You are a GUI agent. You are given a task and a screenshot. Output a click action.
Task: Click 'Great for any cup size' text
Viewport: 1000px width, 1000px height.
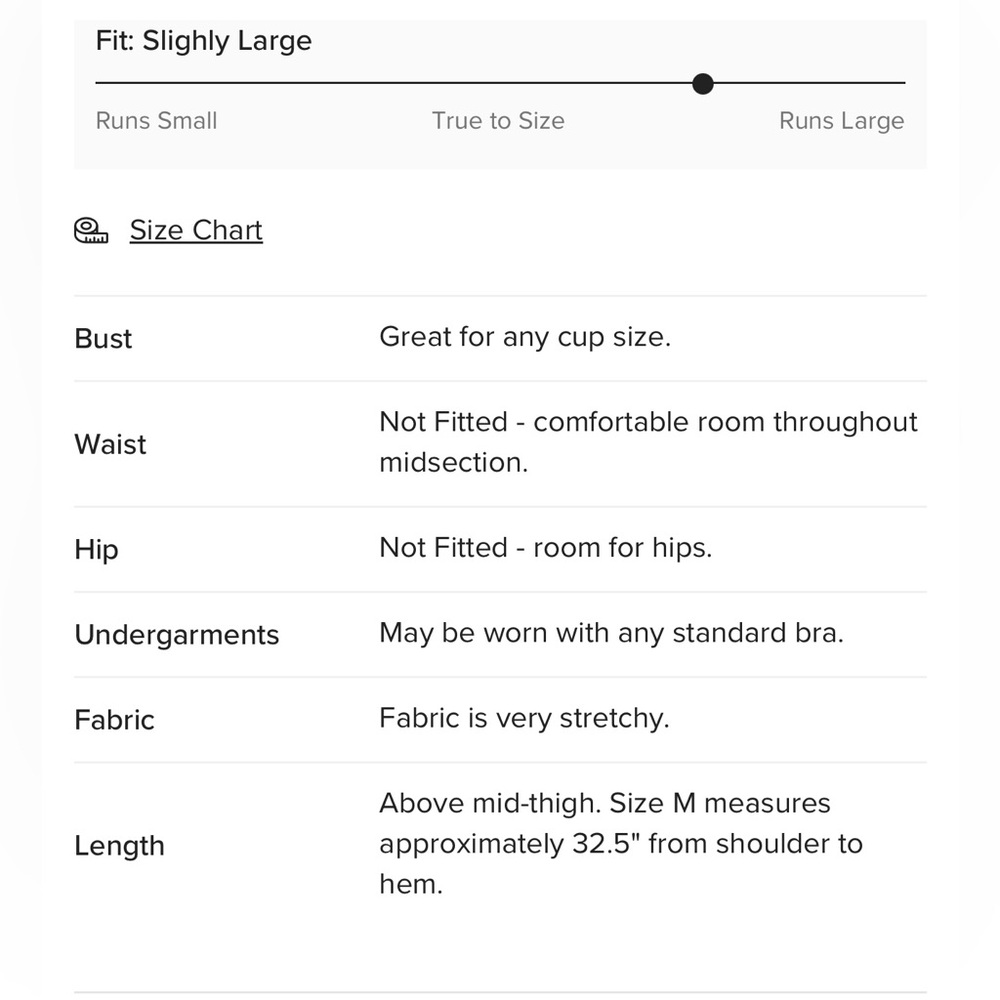(x=525, y=337)
